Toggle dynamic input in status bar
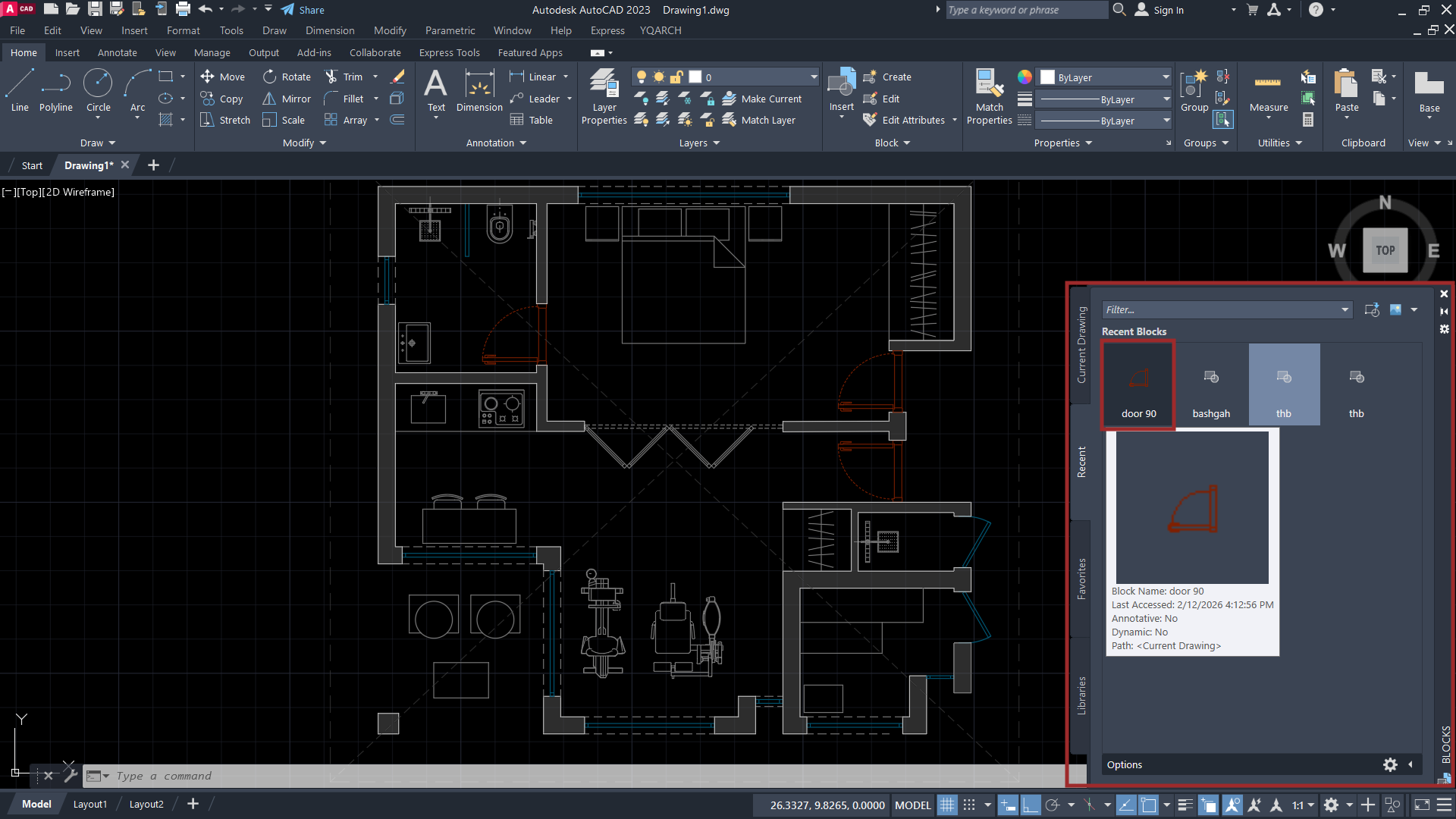This screenshot has width=1456, height=819. (1008, 805)
